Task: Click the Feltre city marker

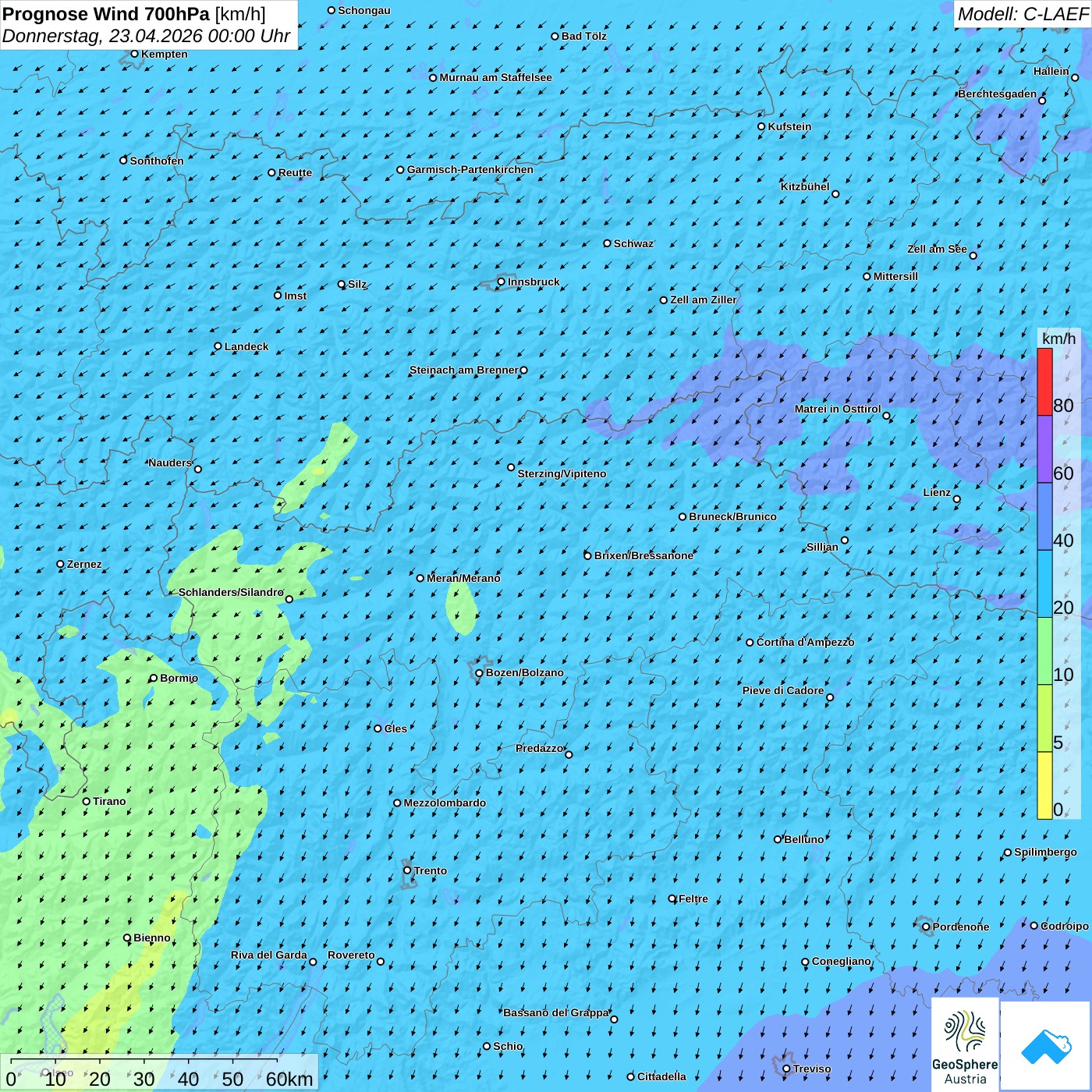Action: [x=672, y=899]
